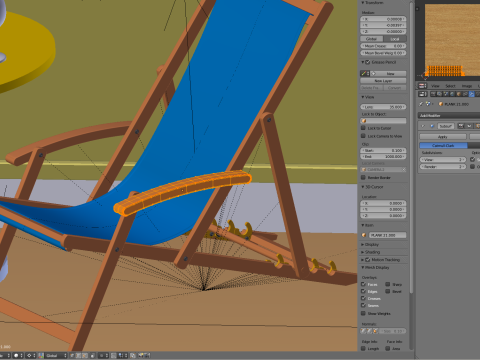The width and height of the screenshot is (480, 360).
Task: Open the Object properties tab icon
Action: click(x=459, y=94)
